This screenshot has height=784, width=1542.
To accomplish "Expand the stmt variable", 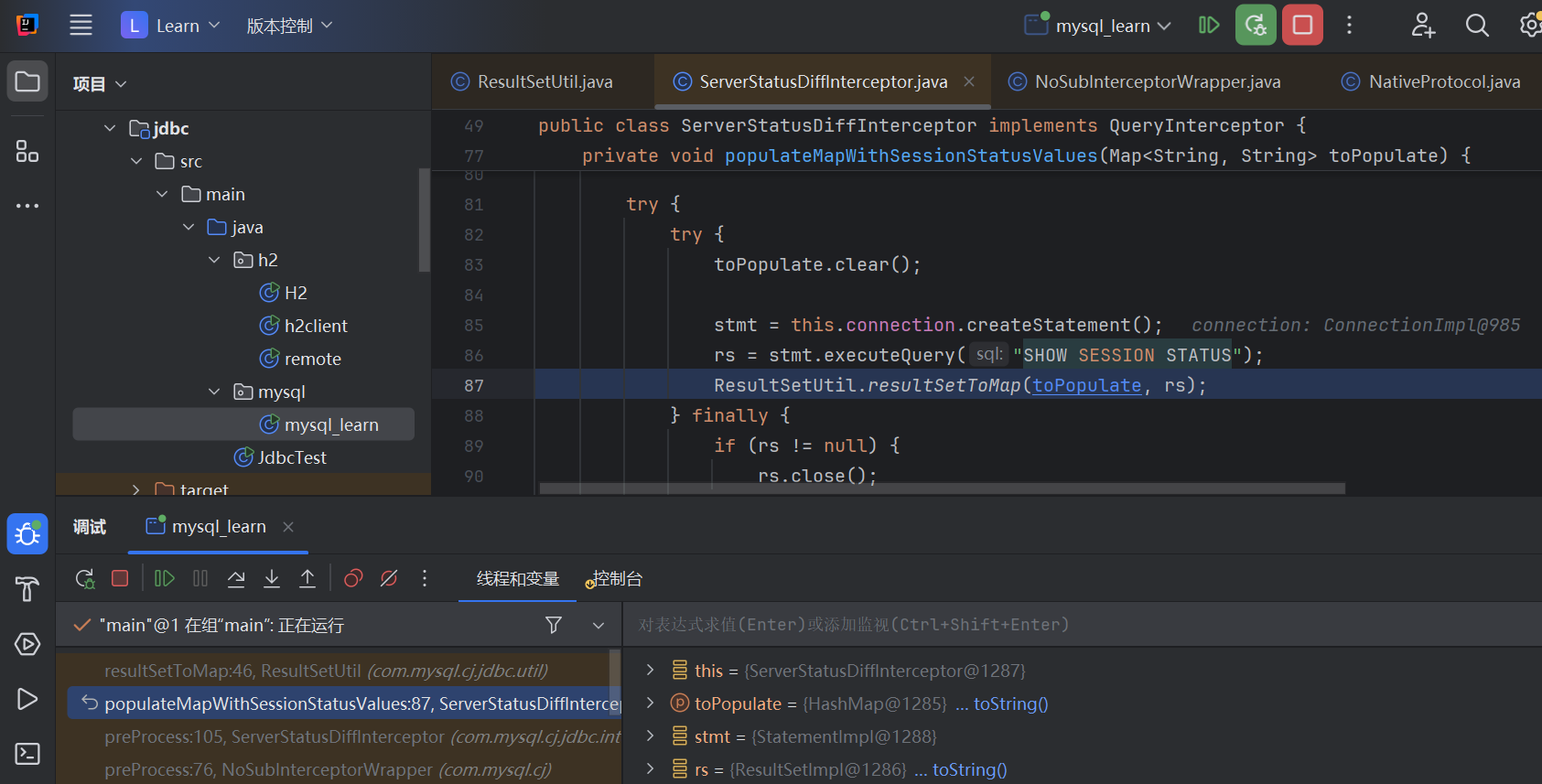I will pyautogui.click(x=650, y=736).
